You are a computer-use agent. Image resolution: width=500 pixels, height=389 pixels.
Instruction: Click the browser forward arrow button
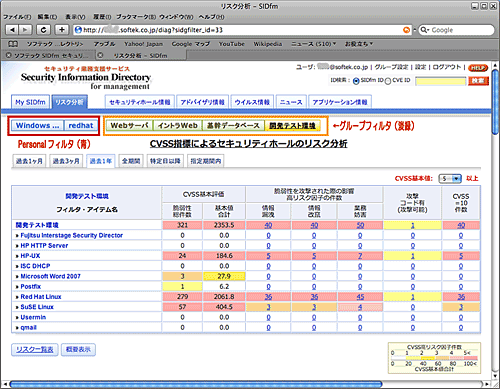tap(25, 30)
